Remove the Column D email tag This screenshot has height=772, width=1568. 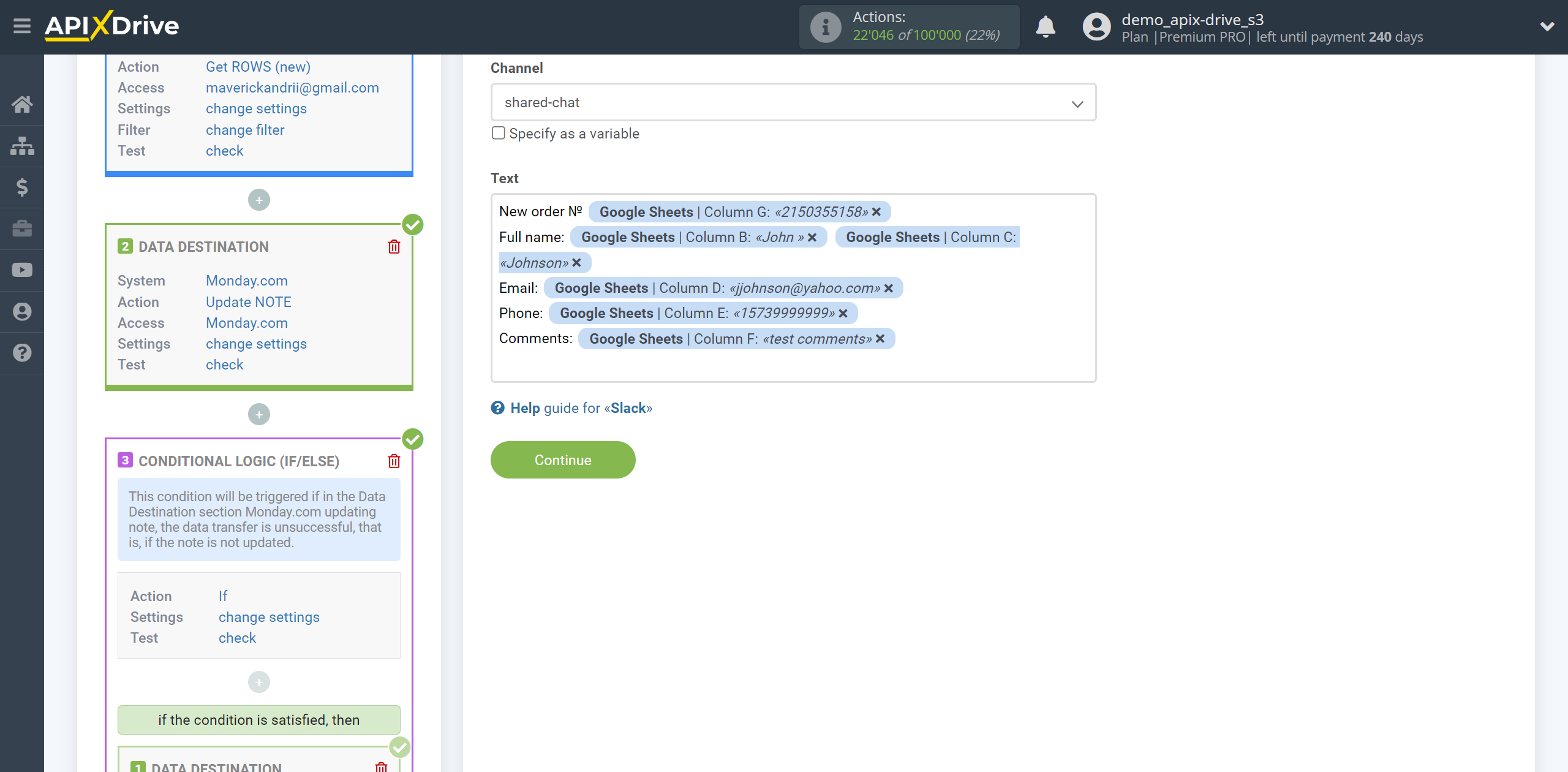(889, 288)
